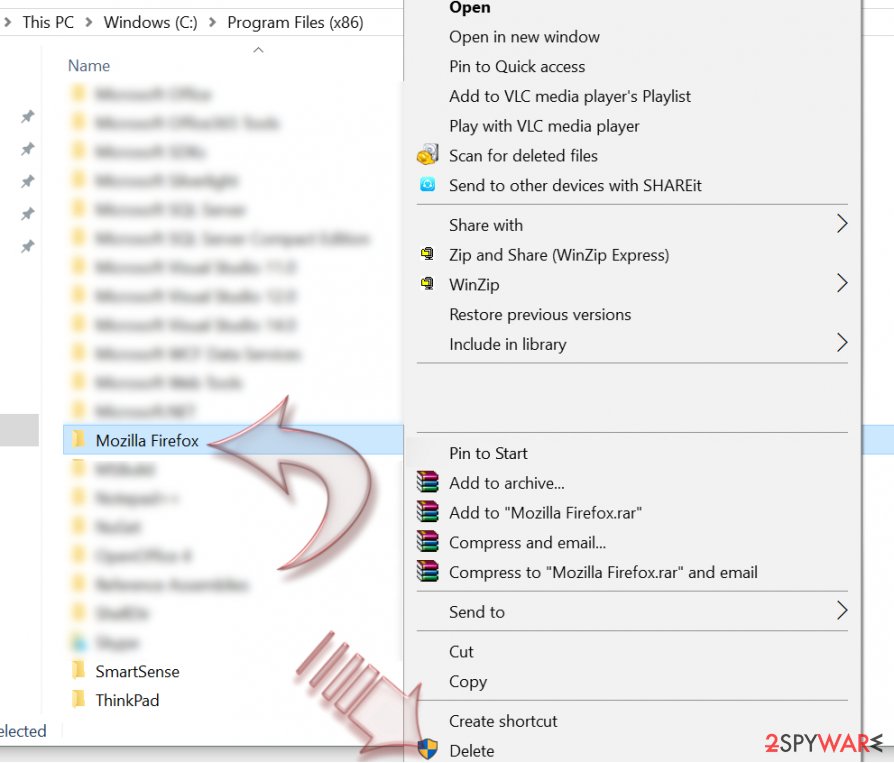Viewport: 894px width, 763px height.
Task: Click the SHAREit icon in context menu
Action: 428,185
